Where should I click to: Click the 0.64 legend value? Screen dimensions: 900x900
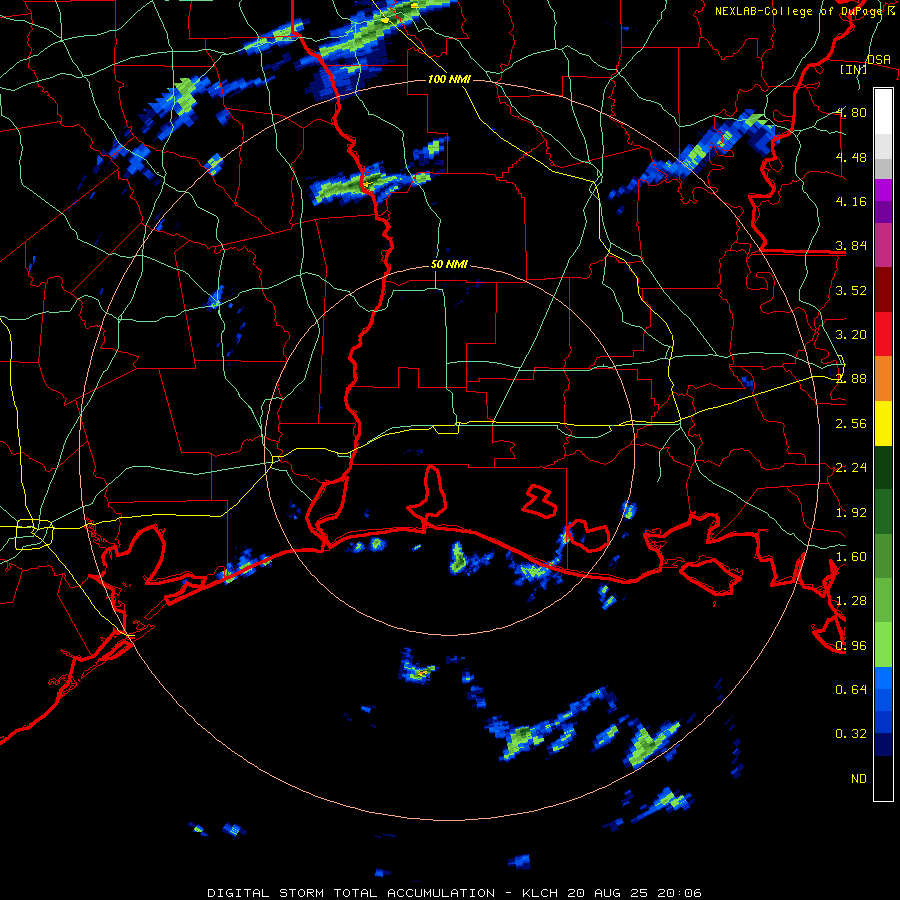851,689
